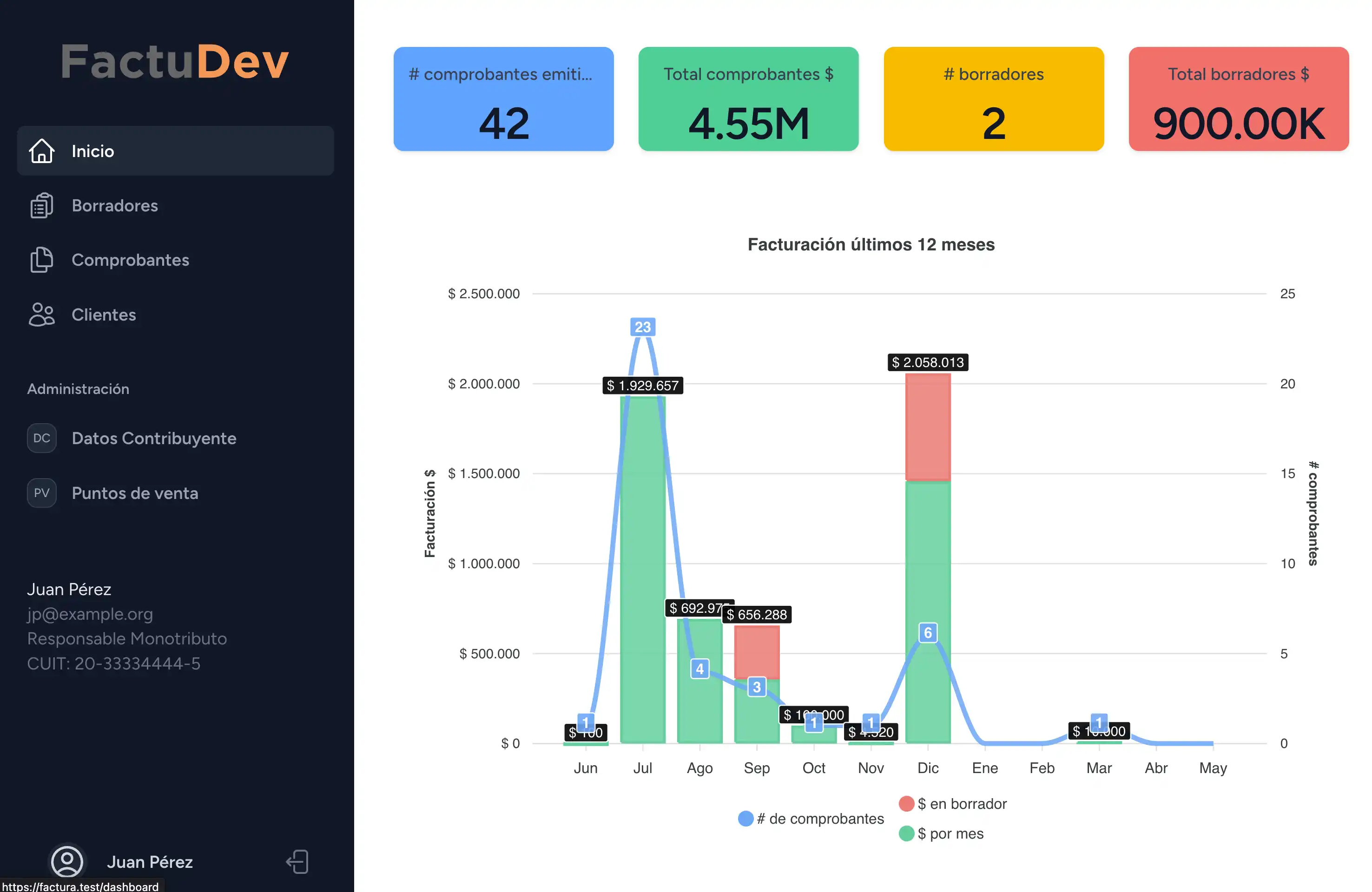
Task: Click the logout icon next to Juan Pérez
Action: pyautogui.click(x=297, y=861)
